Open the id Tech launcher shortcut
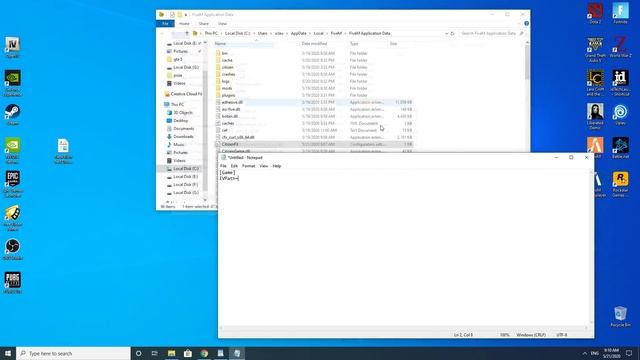This screenshot has width=640, height=360. 620,82
